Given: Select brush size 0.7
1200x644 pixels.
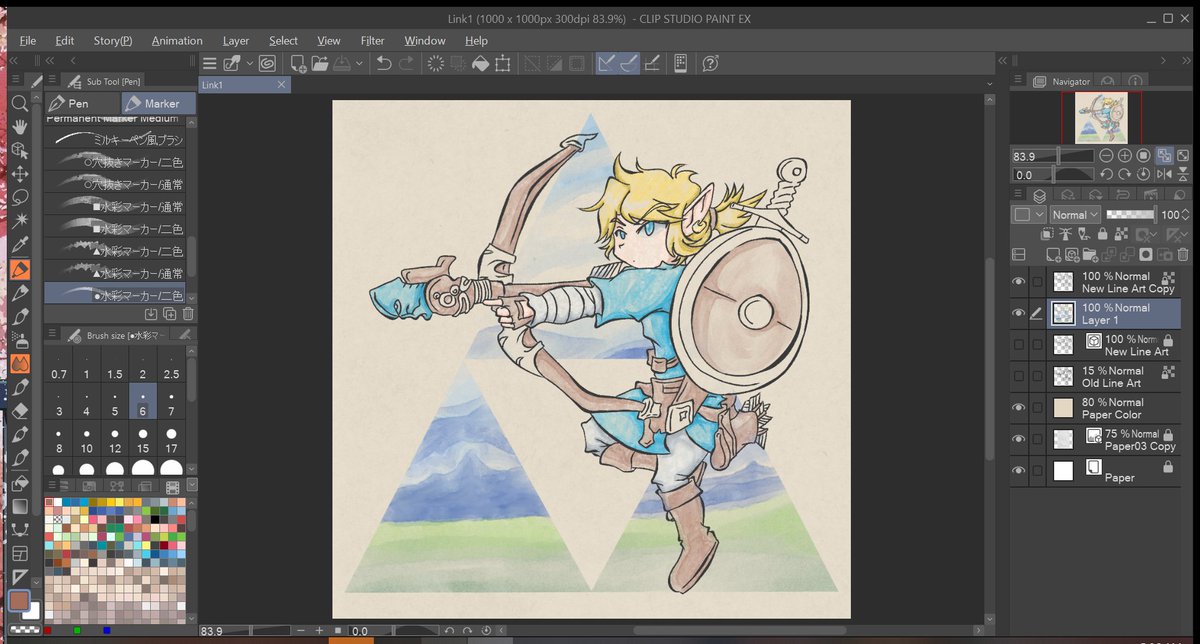Looking at the screenshot, I should click(59, 366).
